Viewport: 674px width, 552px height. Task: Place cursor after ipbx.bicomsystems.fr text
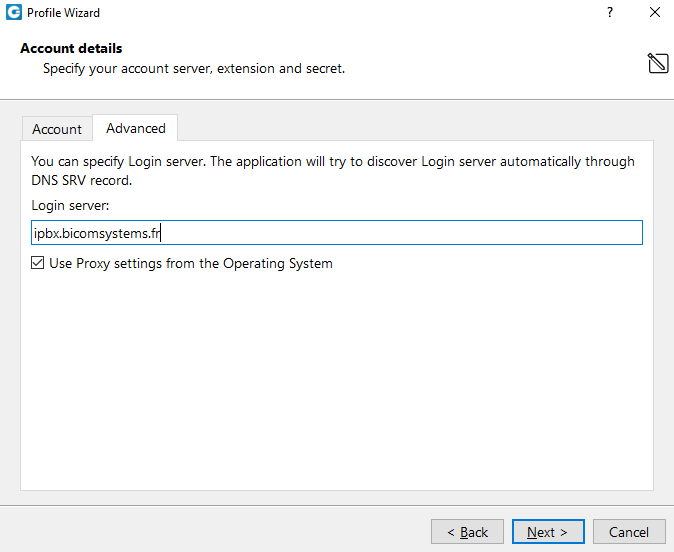tap(161, 233)
